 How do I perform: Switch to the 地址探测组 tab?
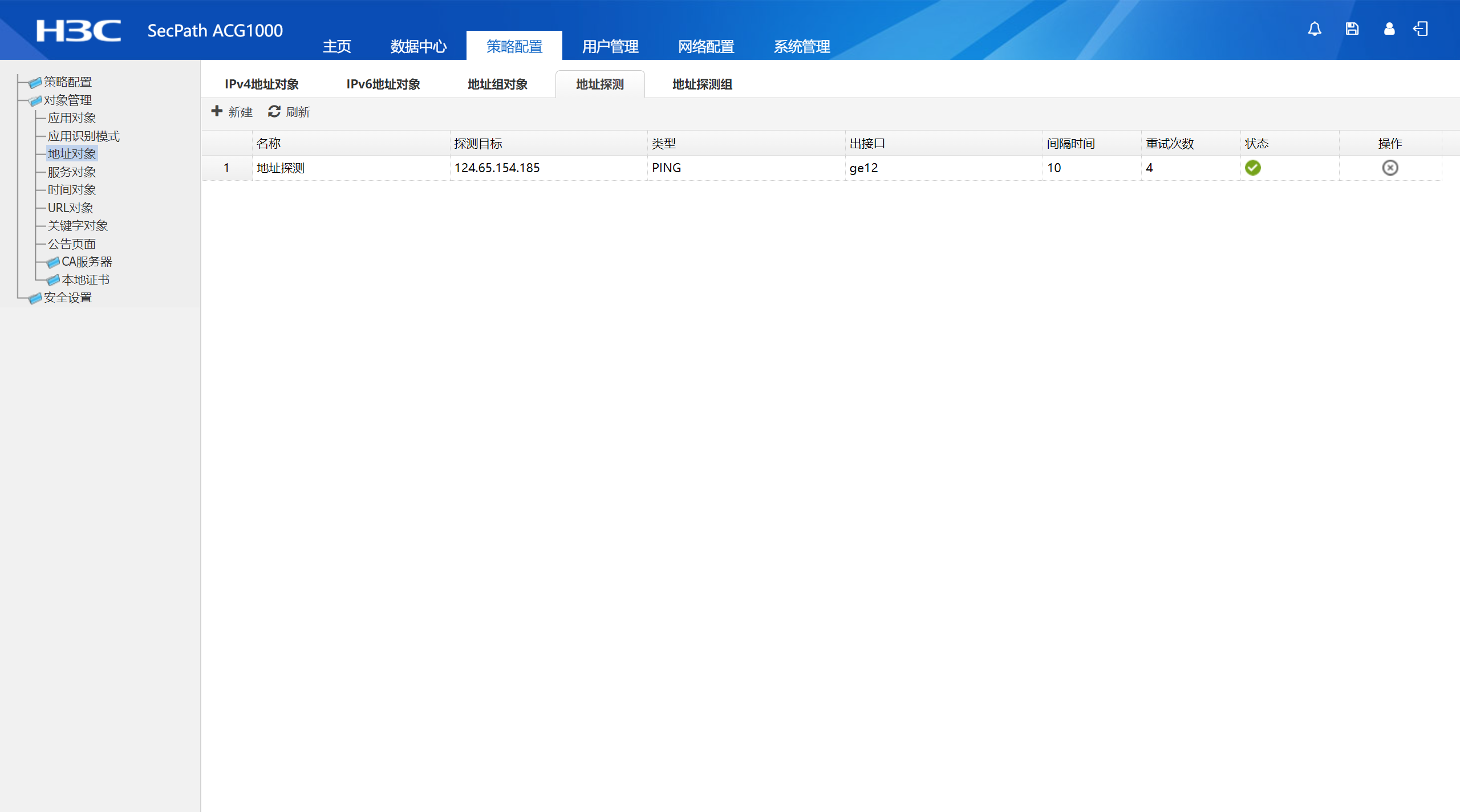click(x=702, y=84)
